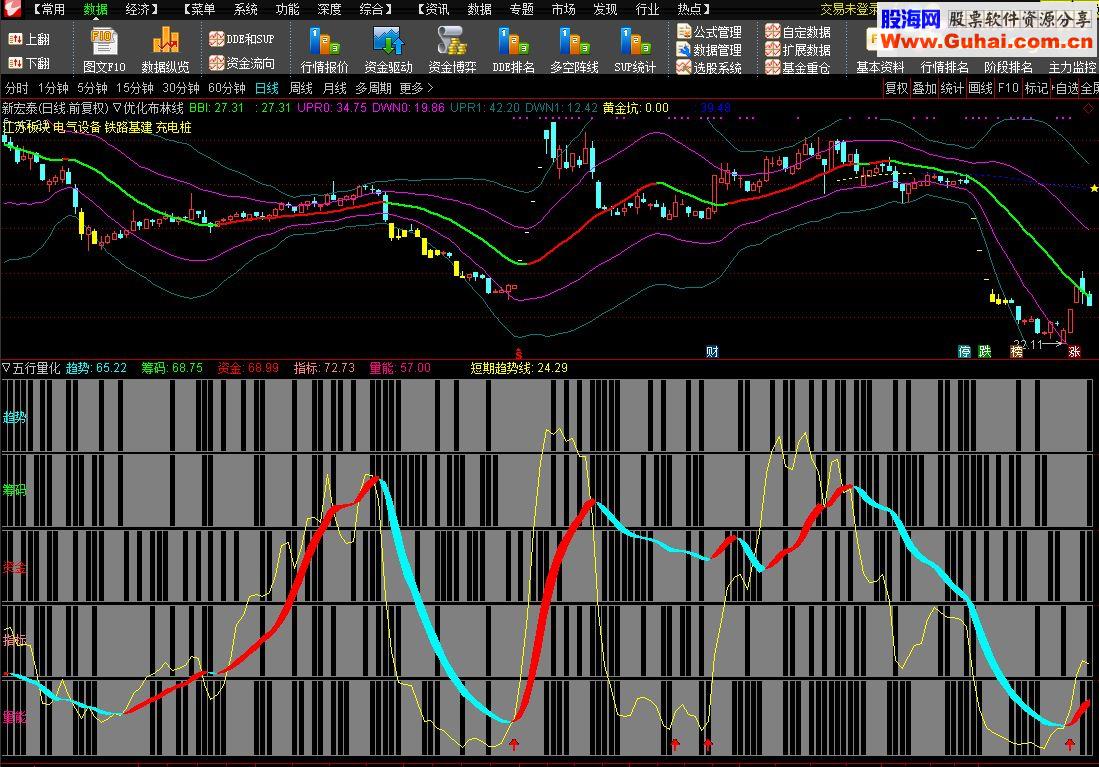Image resolution: width=1099 pixels, height=767 pixels.
Task: Open the 多周期 multi-period view
Action: click(x=373, y=88)
